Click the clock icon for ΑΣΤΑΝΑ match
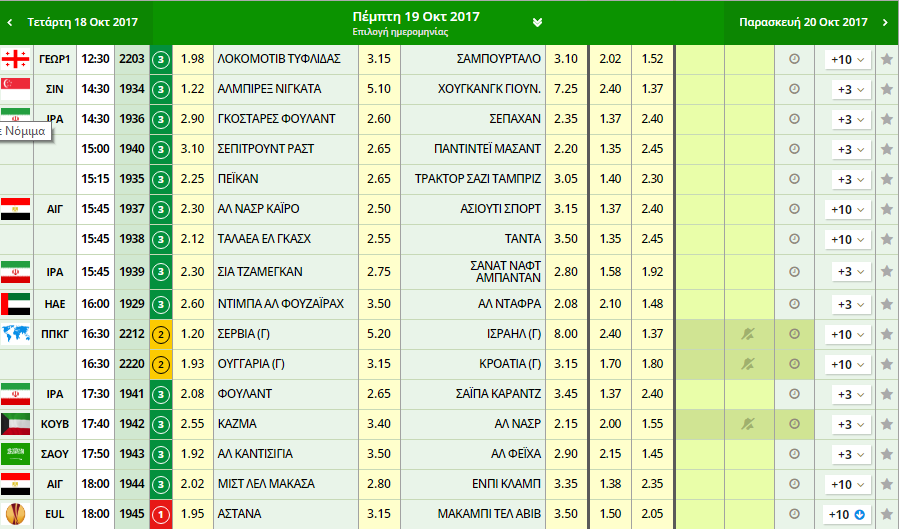 coord(794,514)
